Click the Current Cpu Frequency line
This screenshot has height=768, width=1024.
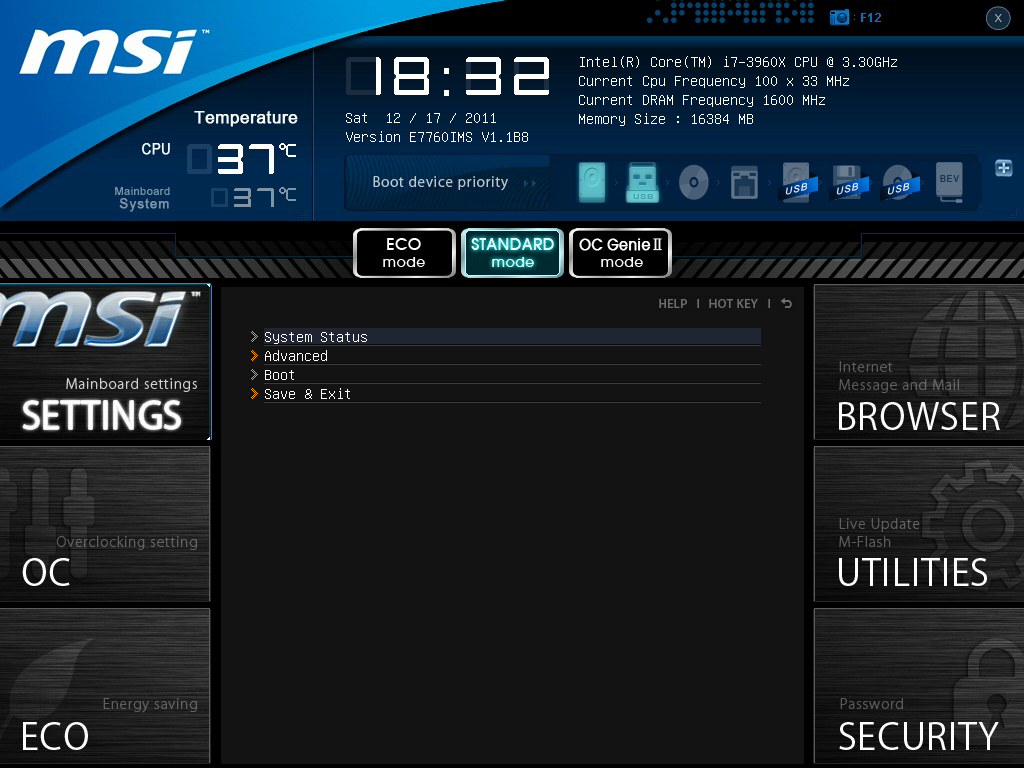tap(714, 81)
